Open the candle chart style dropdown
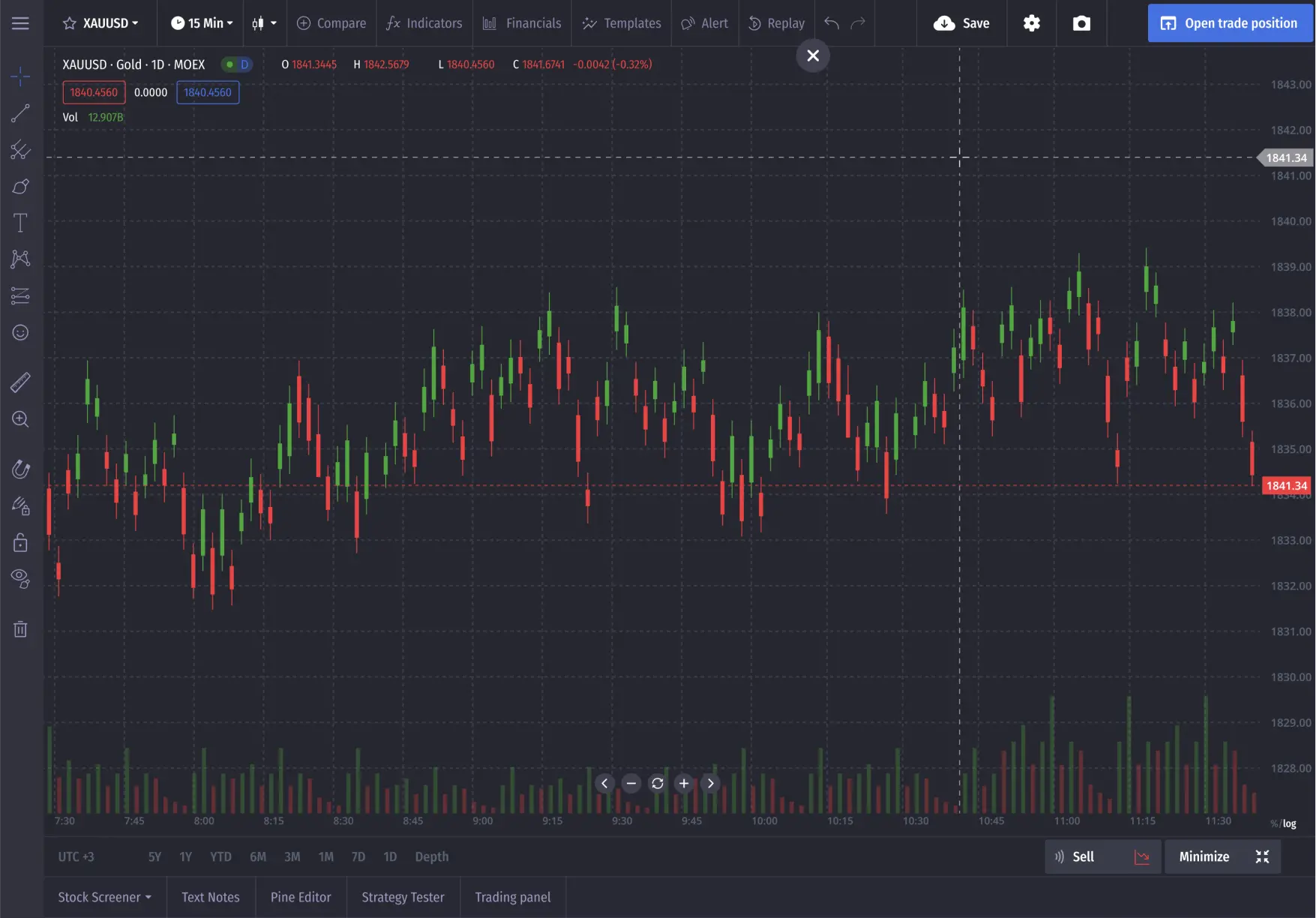1316x918 pixels. point(265,23)
